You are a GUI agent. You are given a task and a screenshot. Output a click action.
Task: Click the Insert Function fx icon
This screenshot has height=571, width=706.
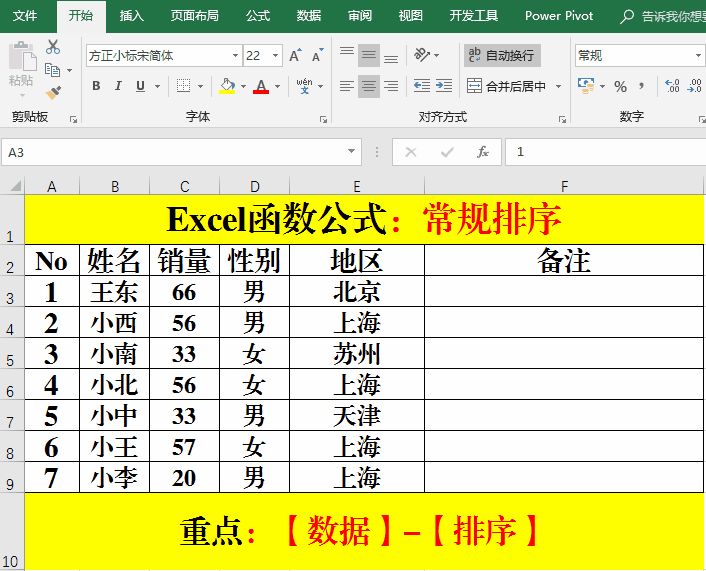(482, 152)
